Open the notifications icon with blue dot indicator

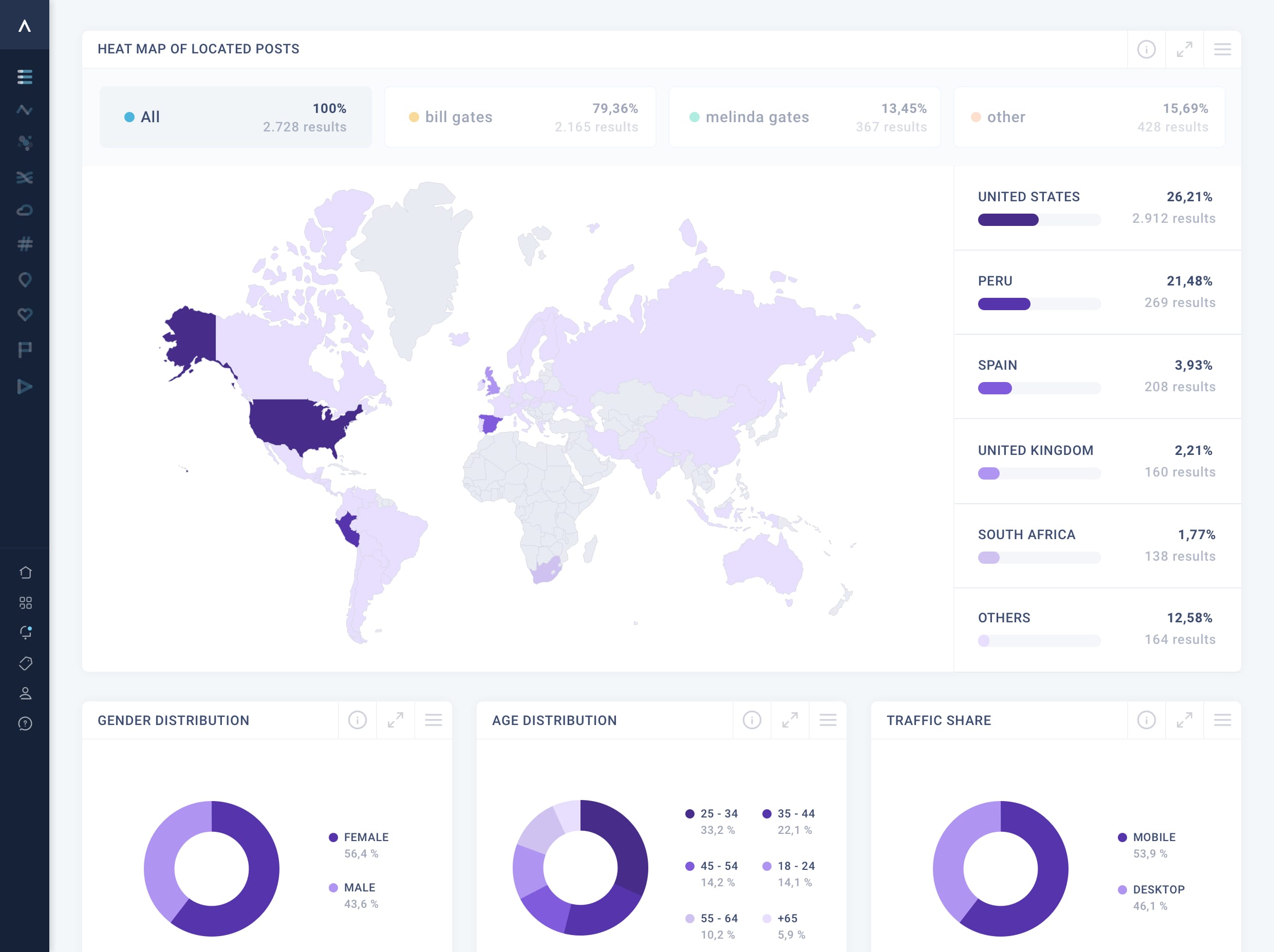click(x=25, y=633)
